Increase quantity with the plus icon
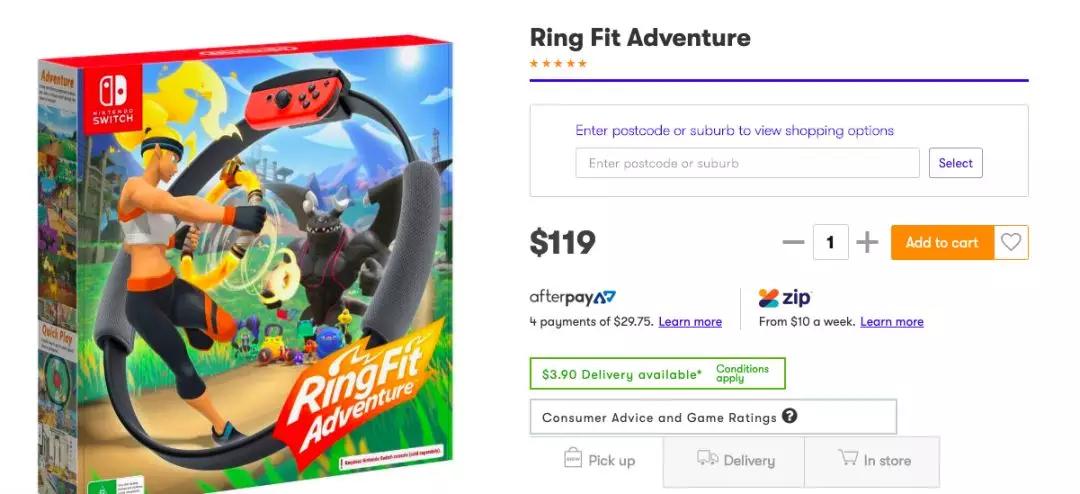 click(867, 243)
